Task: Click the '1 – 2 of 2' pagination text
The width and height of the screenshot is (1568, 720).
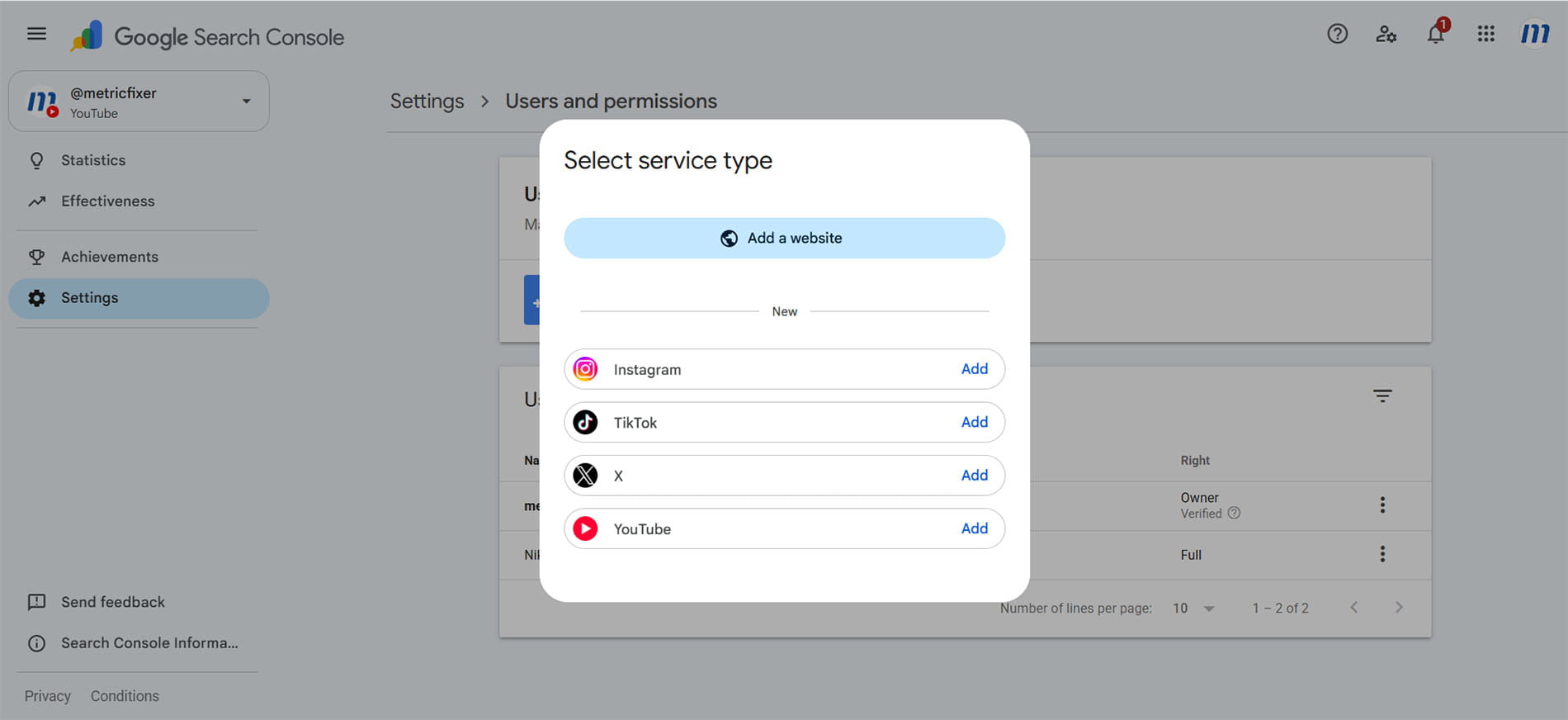Action: [1280, 608]
